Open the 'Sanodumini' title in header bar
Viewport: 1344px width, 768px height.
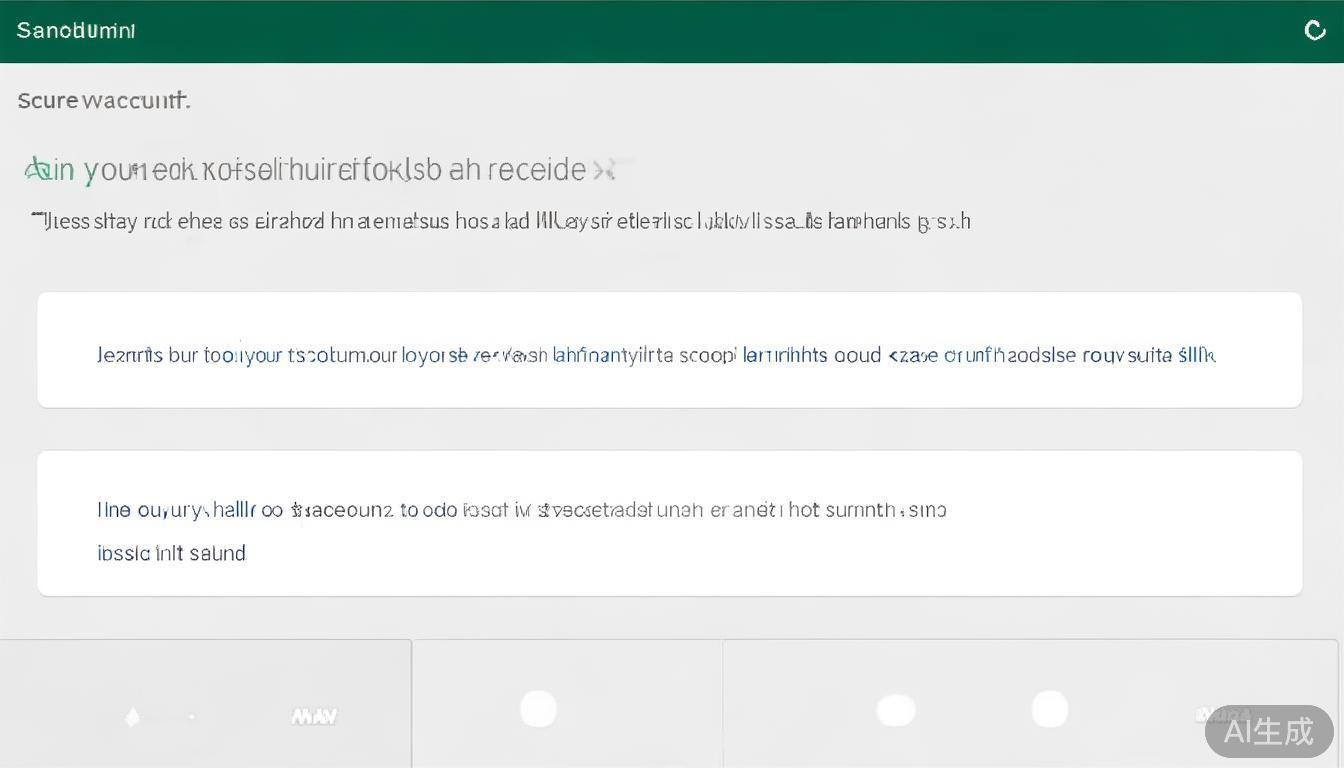click(76, 31)
